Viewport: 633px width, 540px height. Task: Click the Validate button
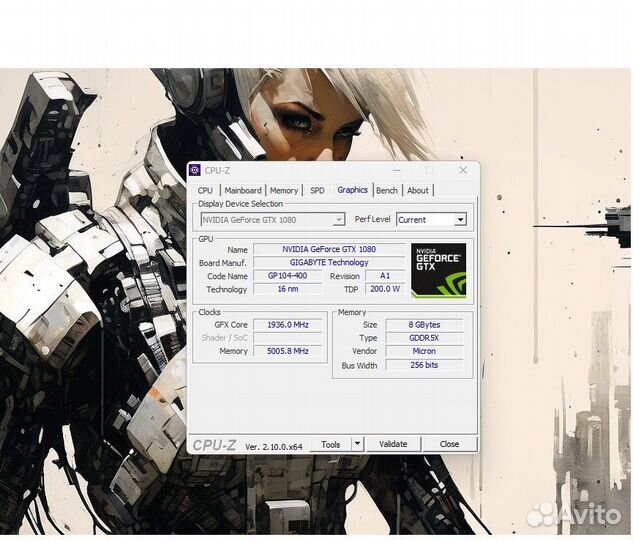pos(393,444)
